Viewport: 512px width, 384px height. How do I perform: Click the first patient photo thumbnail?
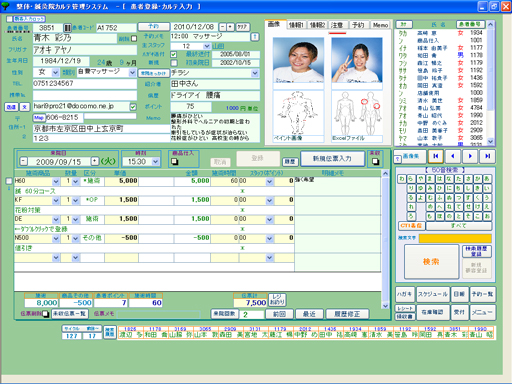click(298, 60)
